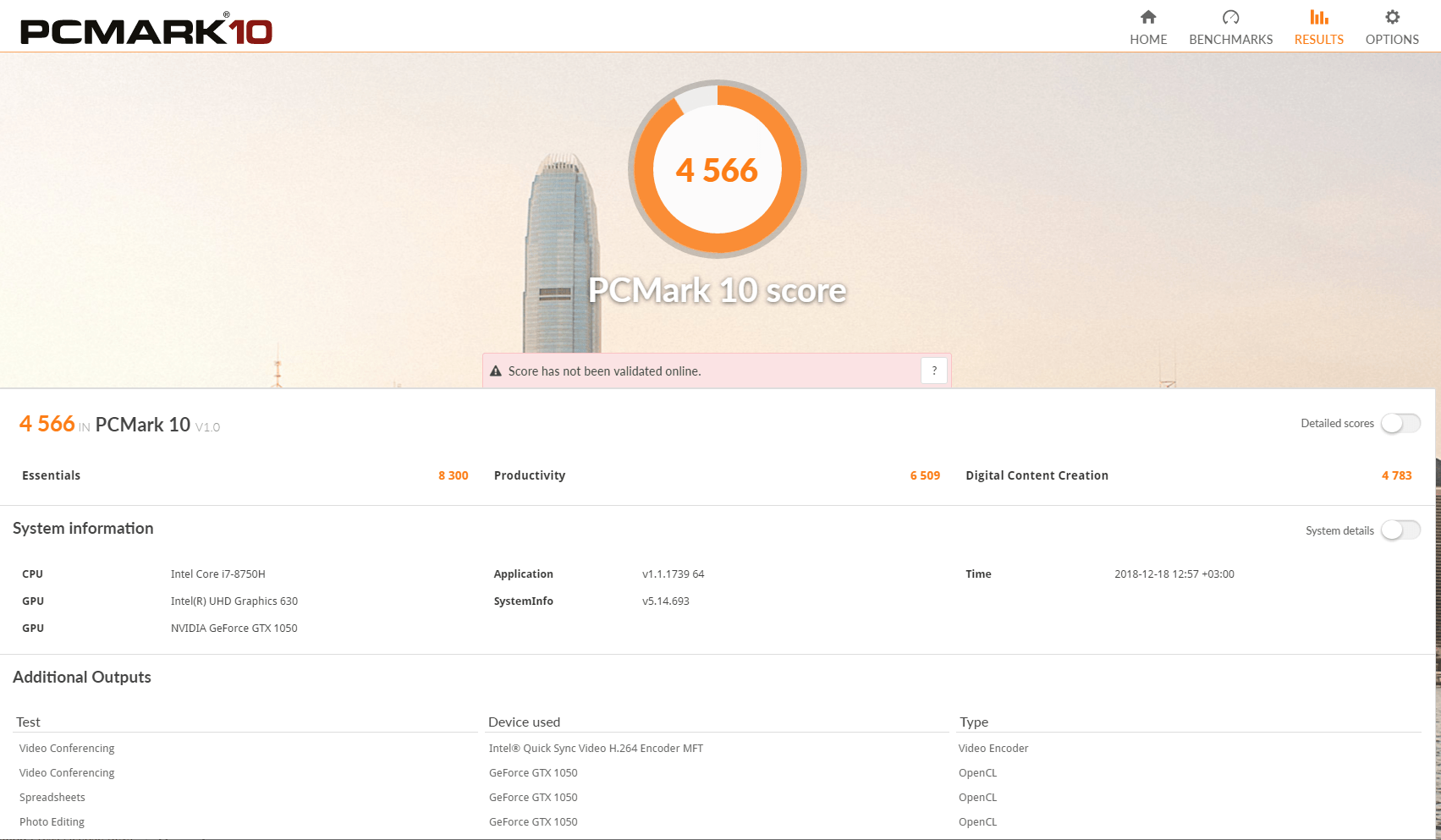Select the Photo Editing test row
The image size is (1441, 840).
[52, 822]
